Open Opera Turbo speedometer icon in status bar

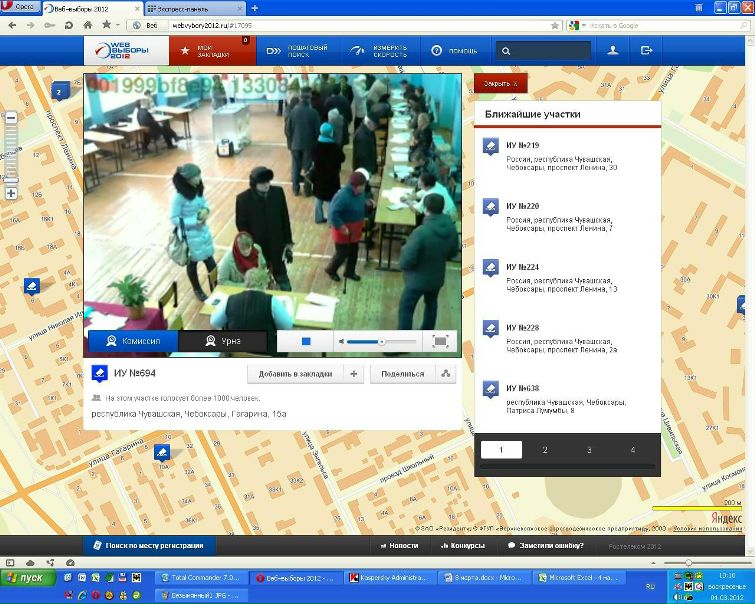coord(70,563)
